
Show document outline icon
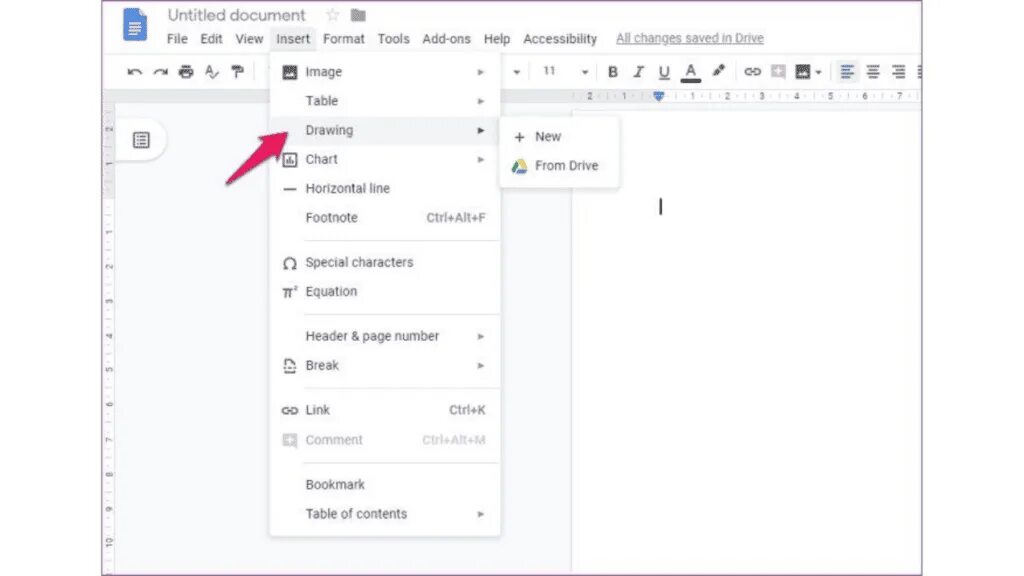[x=141, y=140]
